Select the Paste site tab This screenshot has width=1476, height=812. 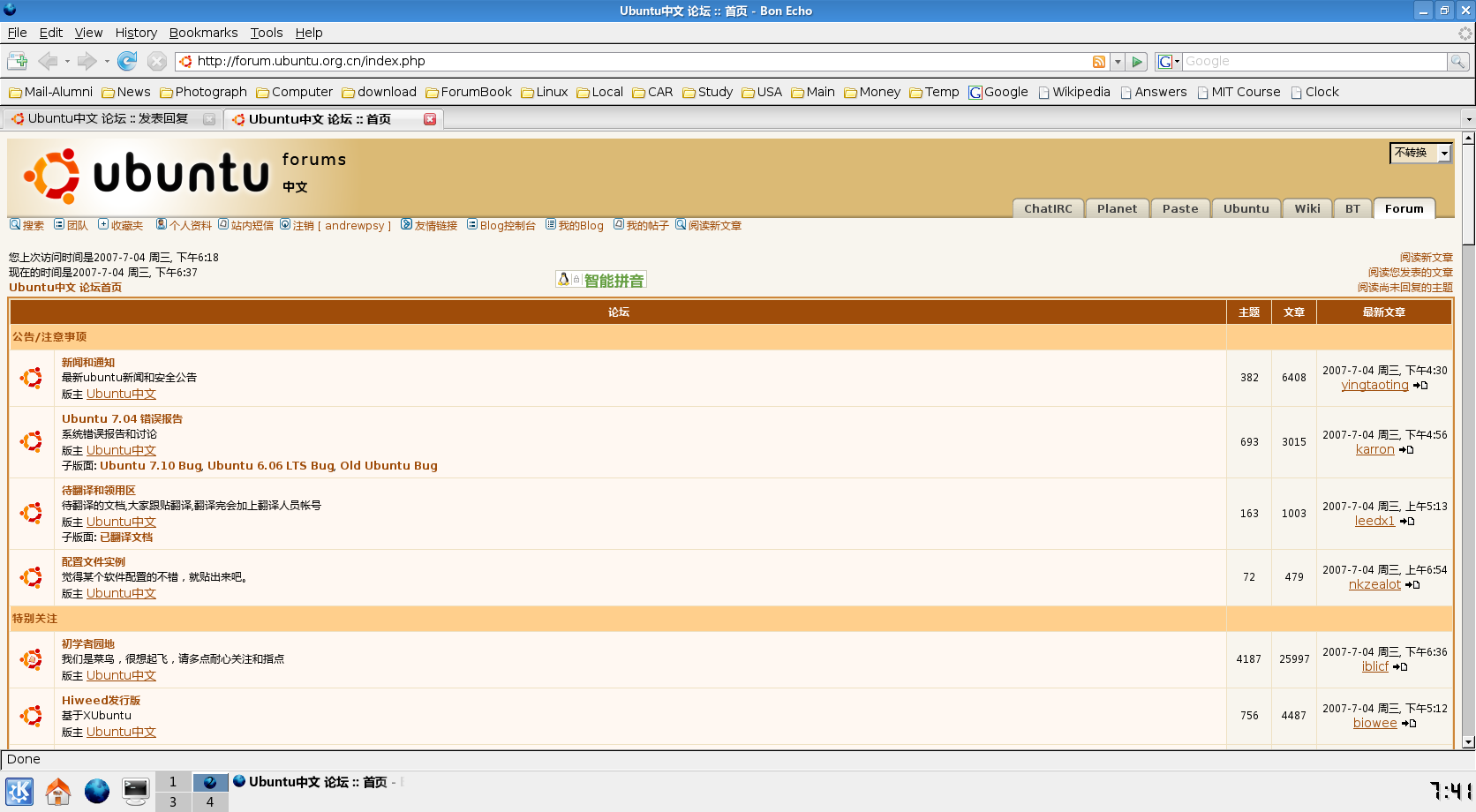click(1180, 208)
